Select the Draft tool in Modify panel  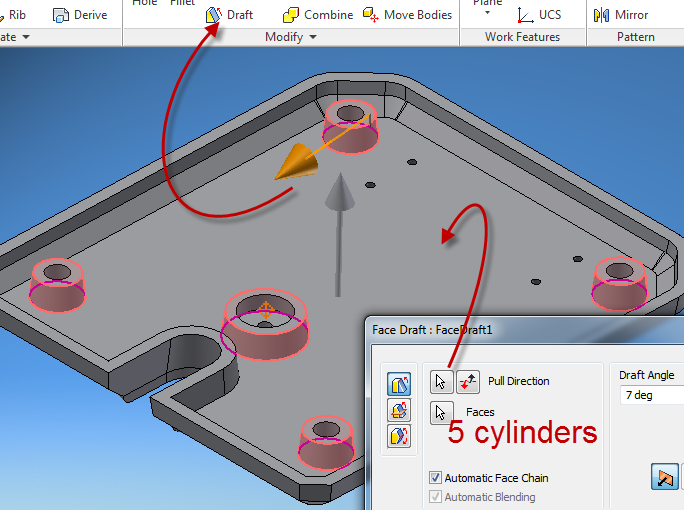point(229,15)
